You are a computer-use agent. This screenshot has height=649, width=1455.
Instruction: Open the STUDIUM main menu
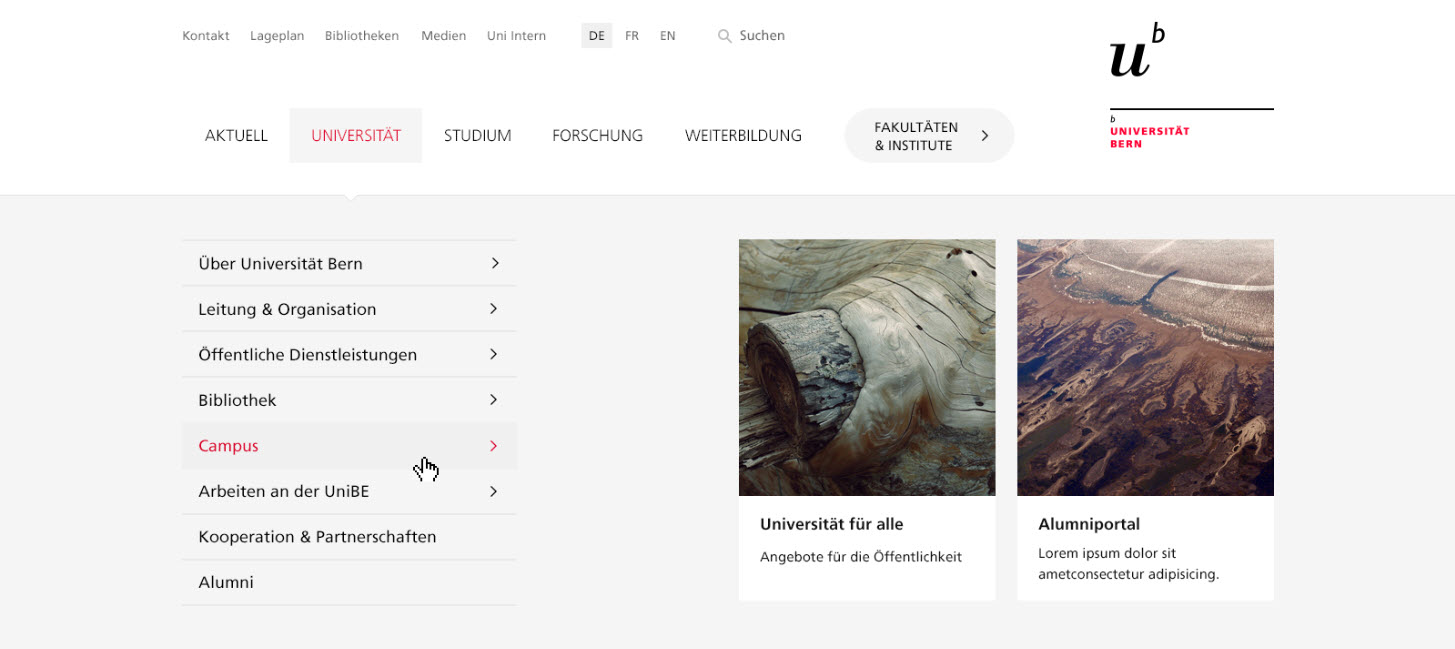click(x=478, y=136)
